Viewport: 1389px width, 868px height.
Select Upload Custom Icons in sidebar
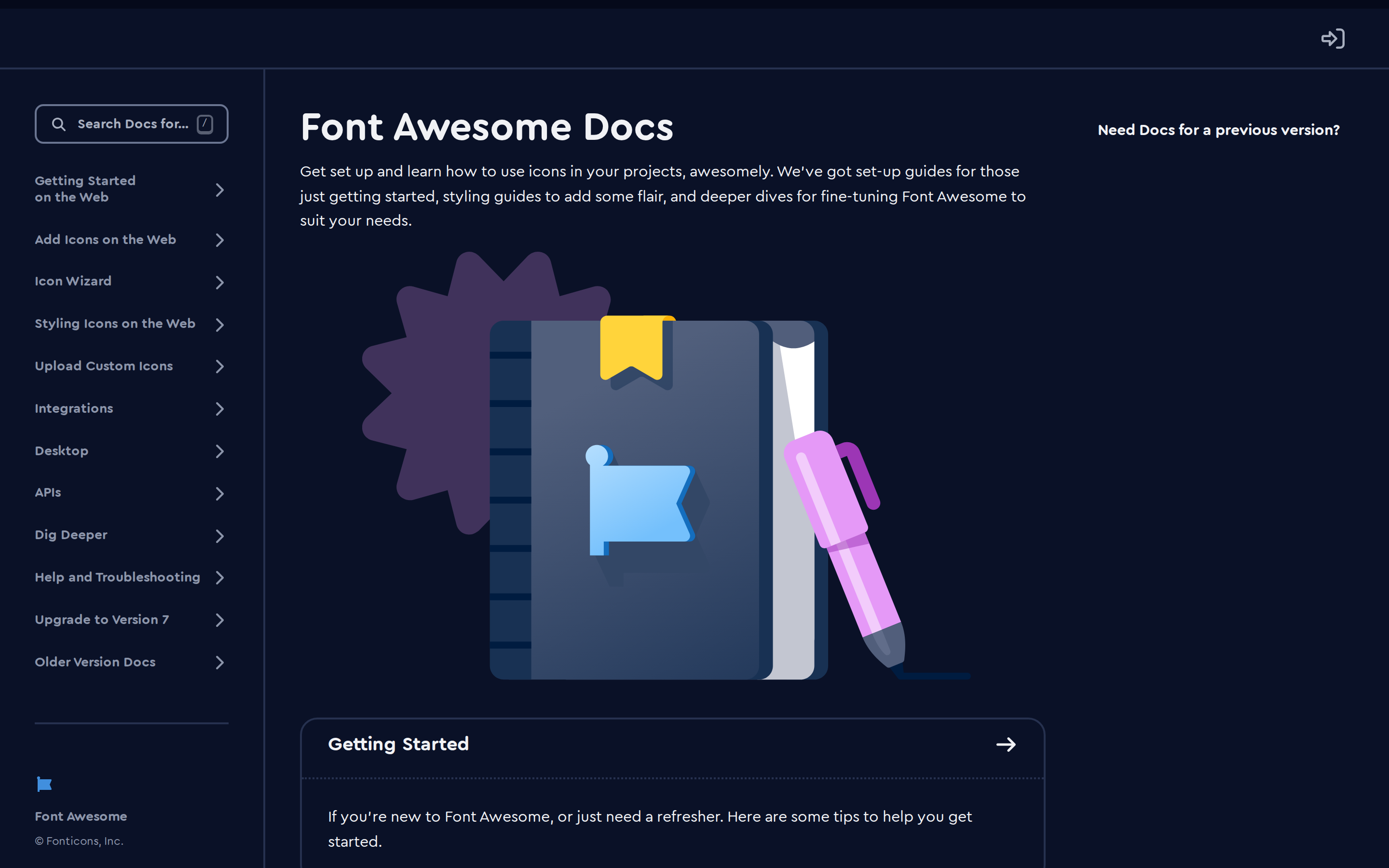point(104,366)
